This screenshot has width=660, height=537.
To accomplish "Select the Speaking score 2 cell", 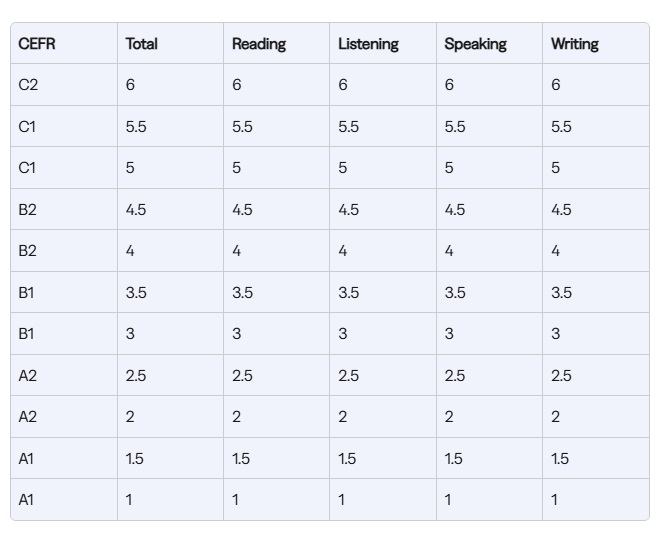I will [449, 417].
